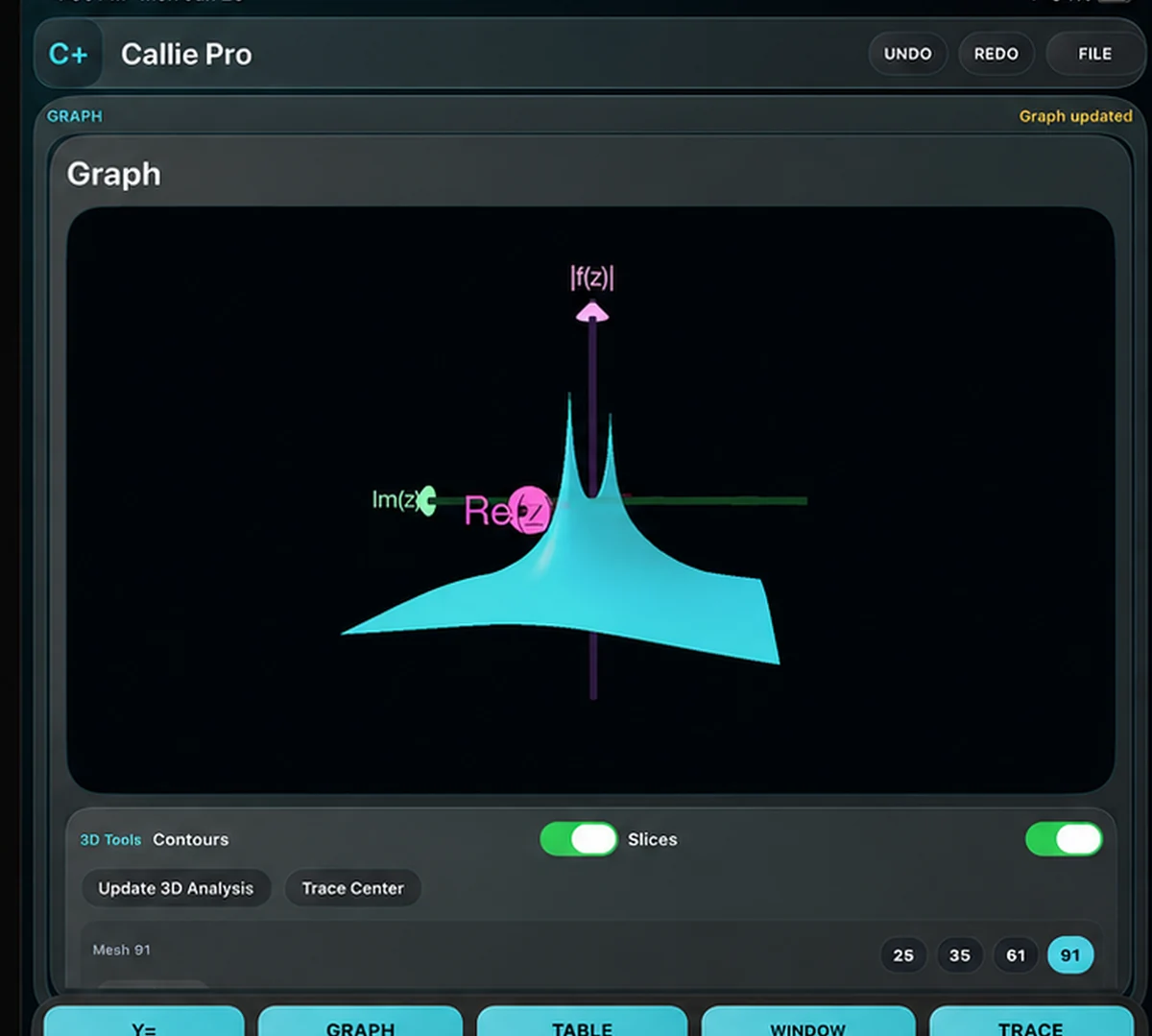Screen dimensions: 1152x1036
Task: Click the Trace Center button
Action: click(x=352, y=888)
